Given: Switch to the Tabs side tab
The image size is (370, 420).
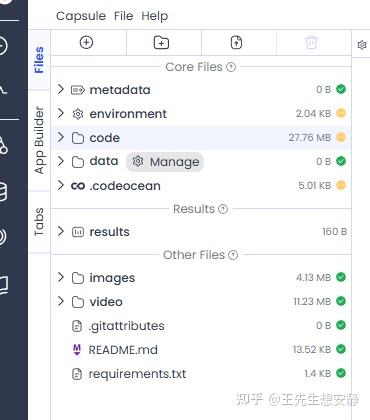Looking at the screenshot, I should (x=39, y=222).
